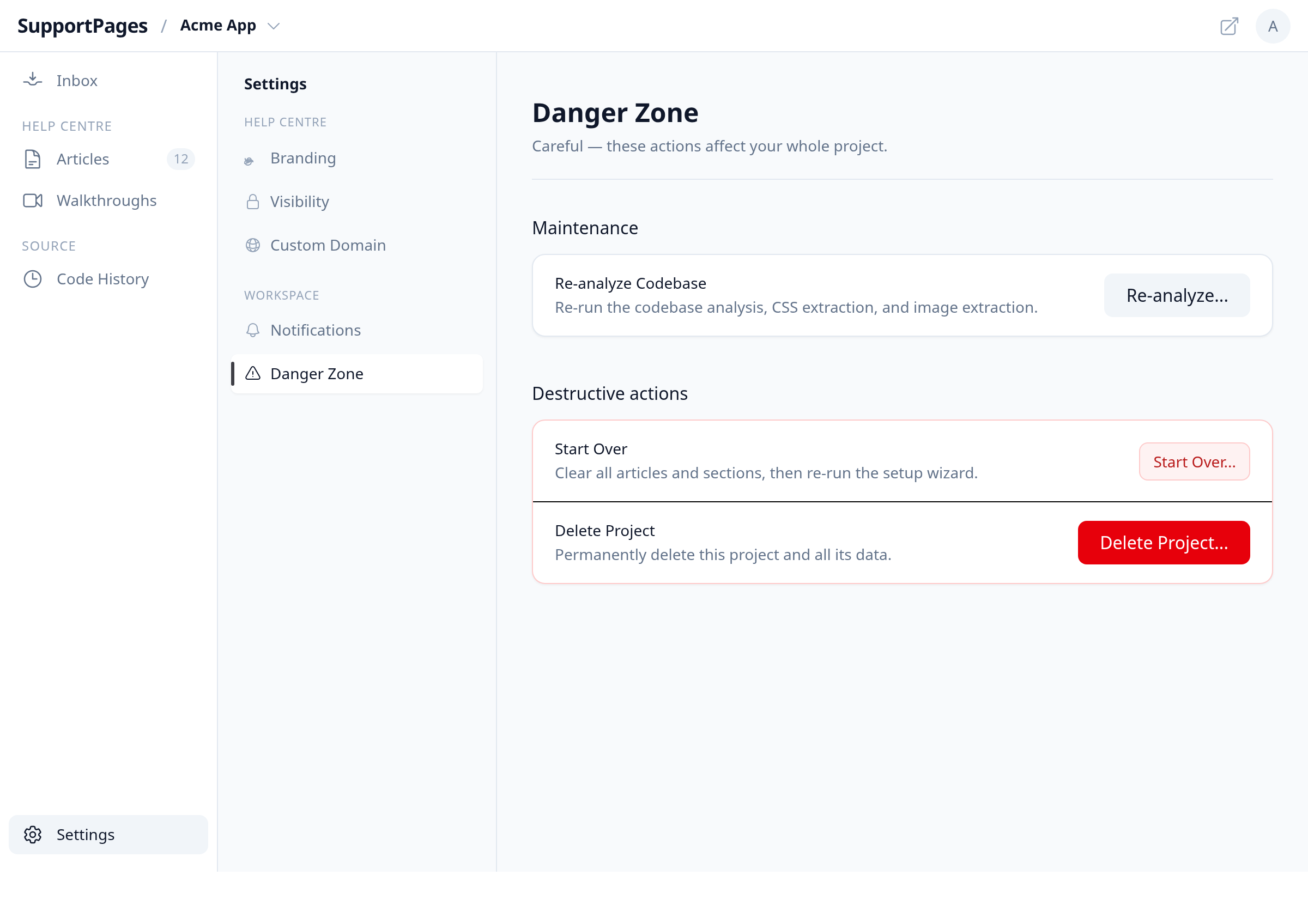This screenshot has width=1308, height=924.
Task: Go to Articles in the sidebar
Action: pyautogui.click(x=108, y=159)
